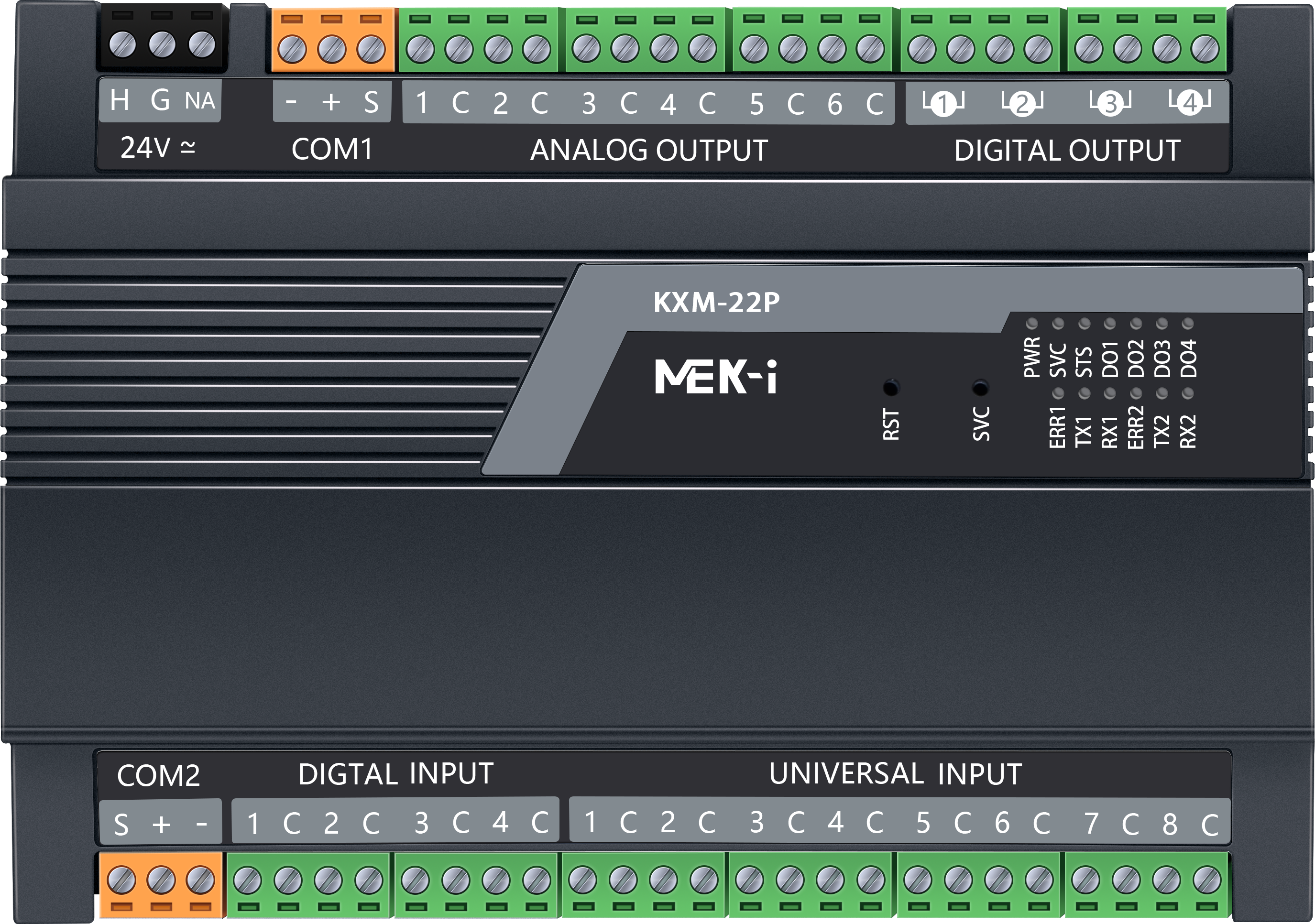1315x924 pixels.
Task: Click number 4 in the digital input strip
Action: tap(501, 823)
